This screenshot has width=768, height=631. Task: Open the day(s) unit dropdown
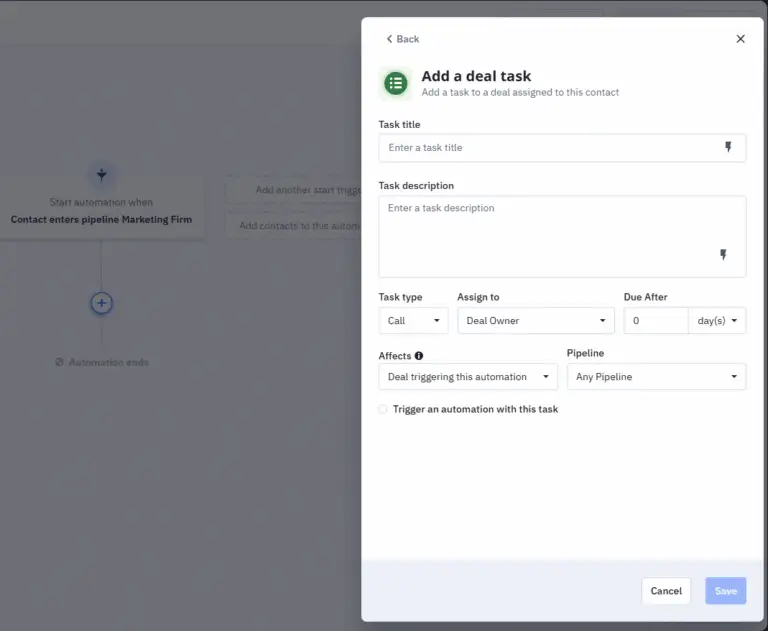(x=717, y=320)
